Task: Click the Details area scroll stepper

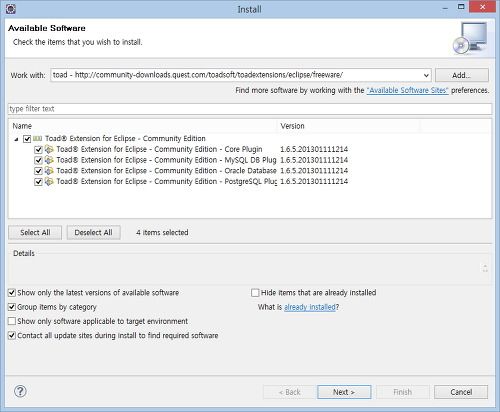Action: coord(485,268)
